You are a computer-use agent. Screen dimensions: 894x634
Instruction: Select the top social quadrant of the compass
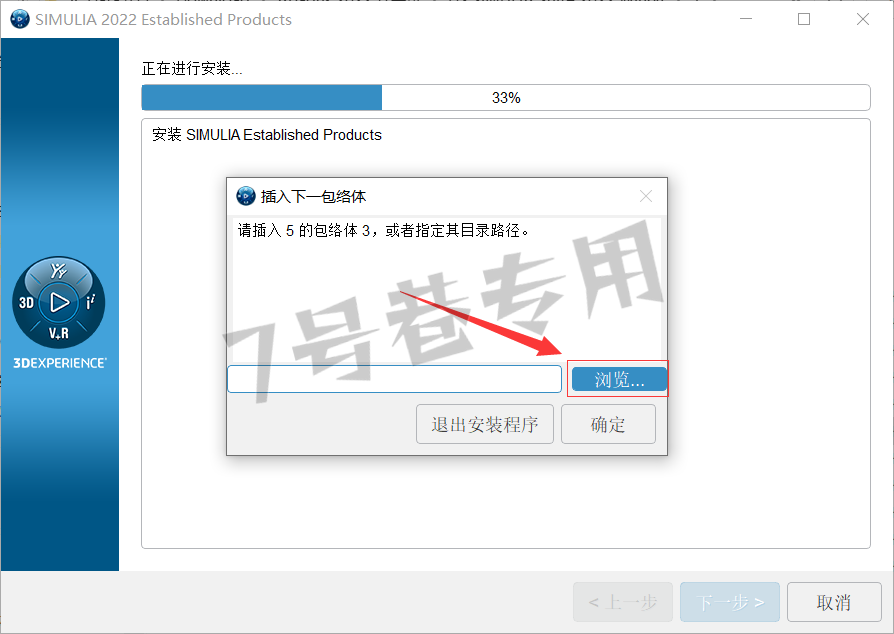click(59, 270)
